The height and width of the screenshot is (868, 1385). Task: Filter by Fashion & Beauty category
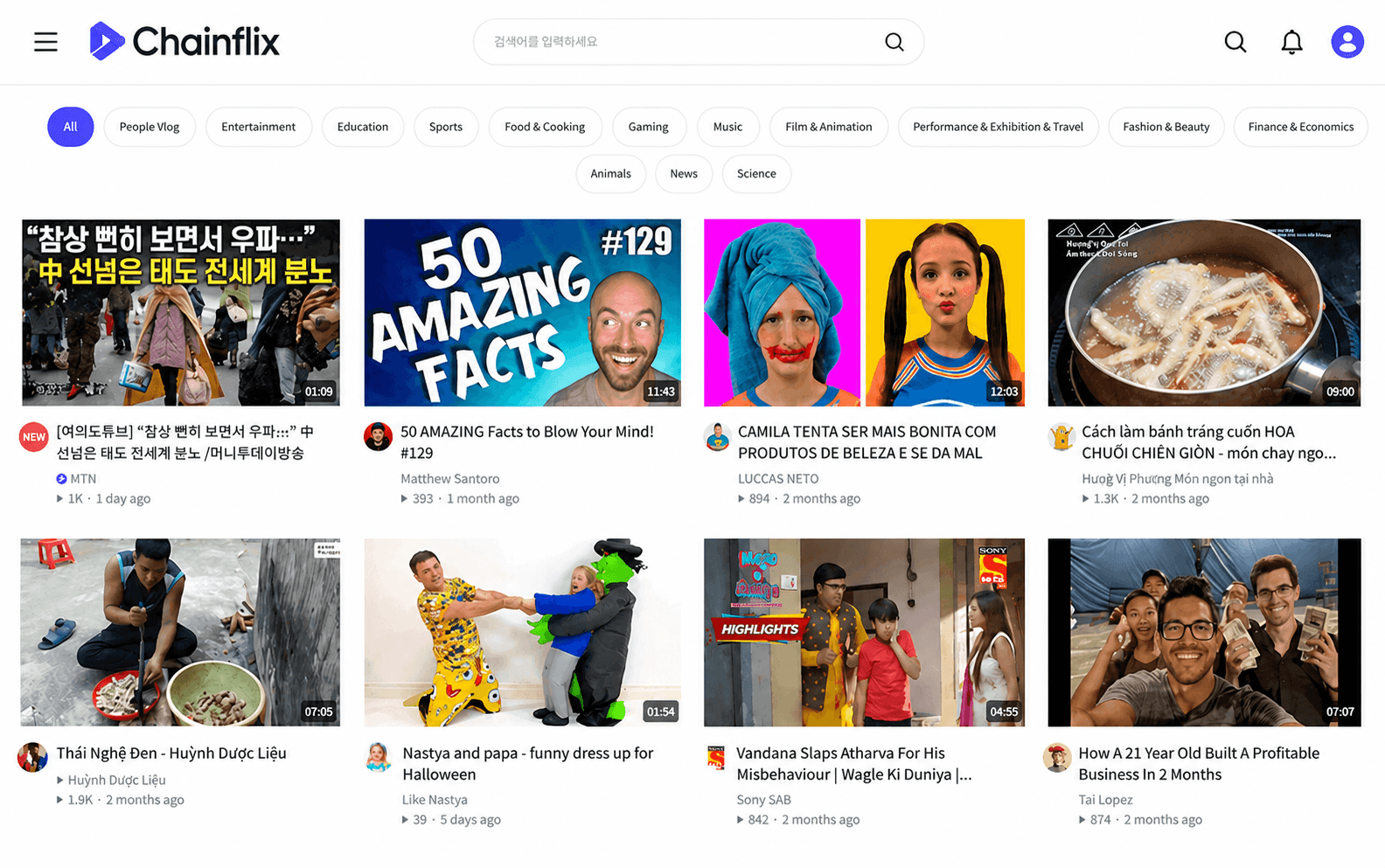[x=1166, y=127]
